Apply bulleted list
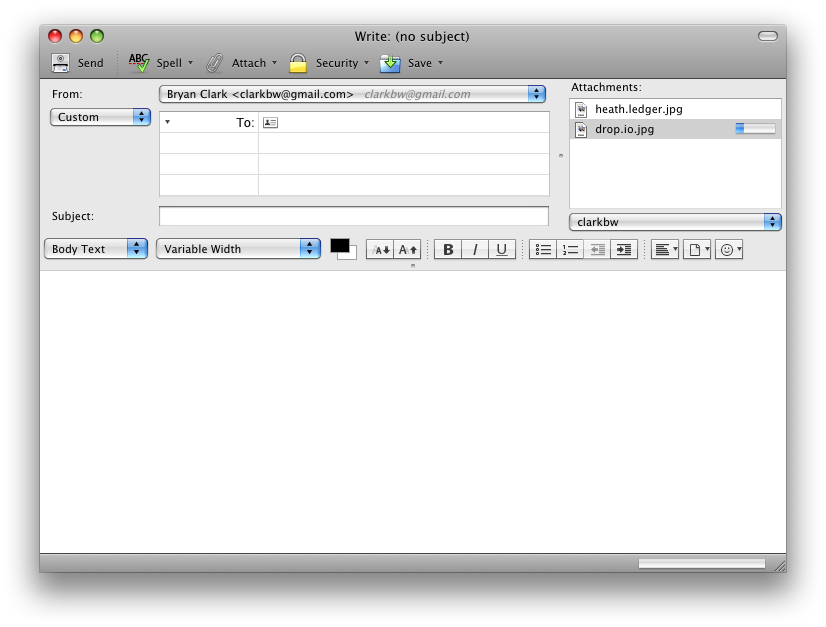This screenshot has height=627, width=826. pos(543,250)
